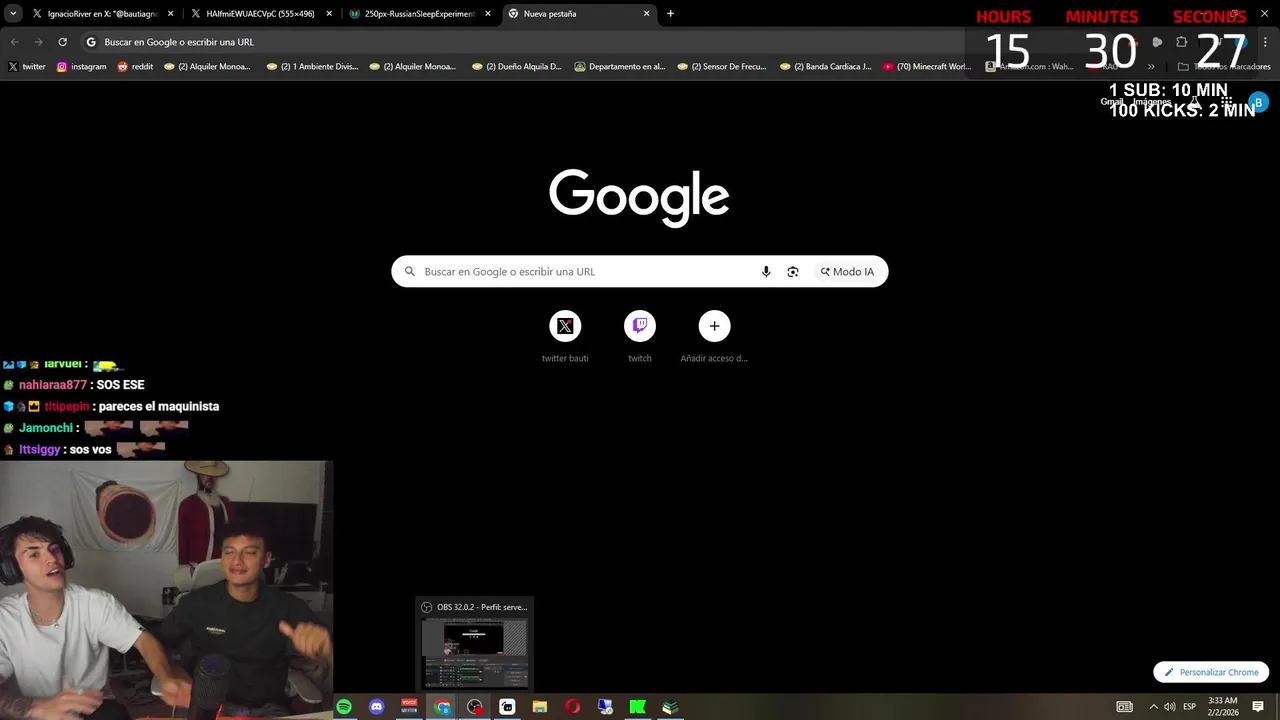Open Chrome three-dot menu
Screen dimensions: 1280x720
1265,42
